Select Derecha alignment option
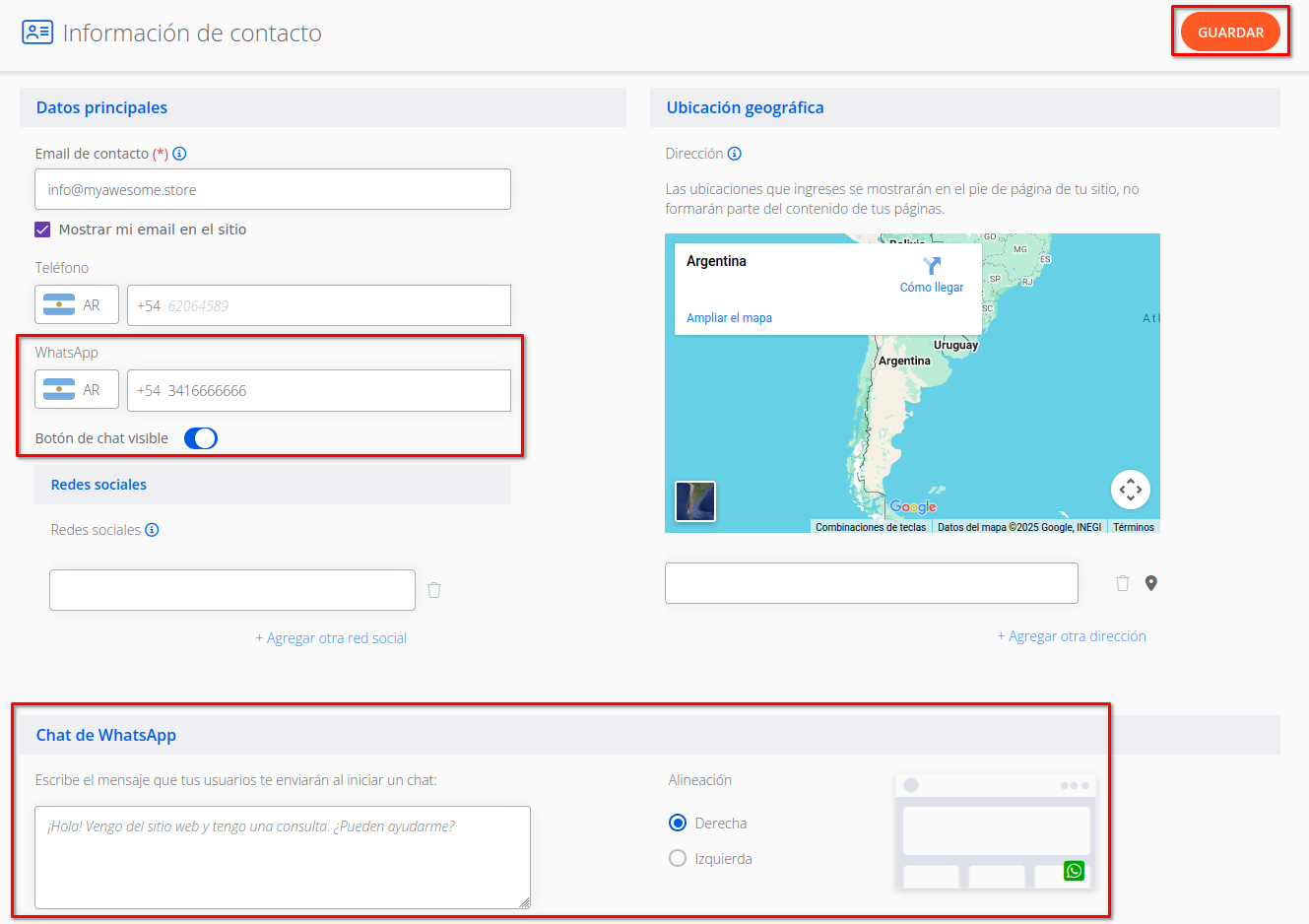The image size is (1309, 924). coord(678,823)
